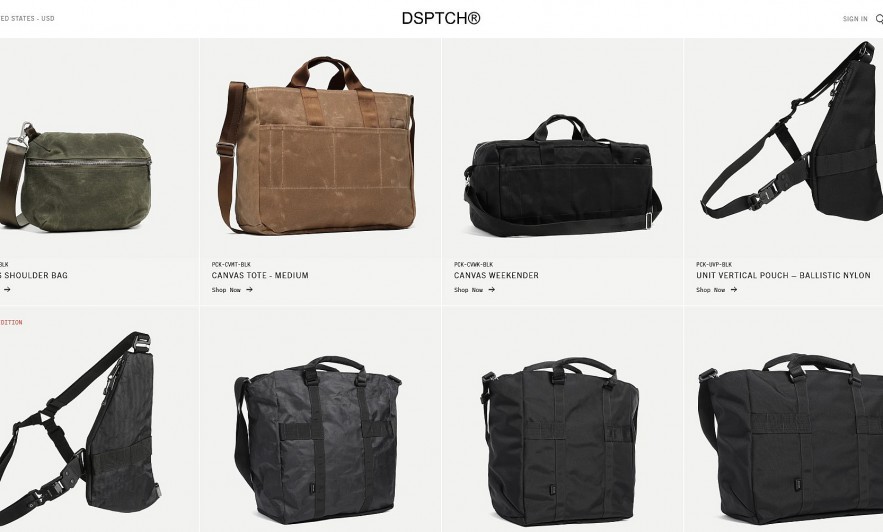Click the DSPTCH logo

[441, 18]
